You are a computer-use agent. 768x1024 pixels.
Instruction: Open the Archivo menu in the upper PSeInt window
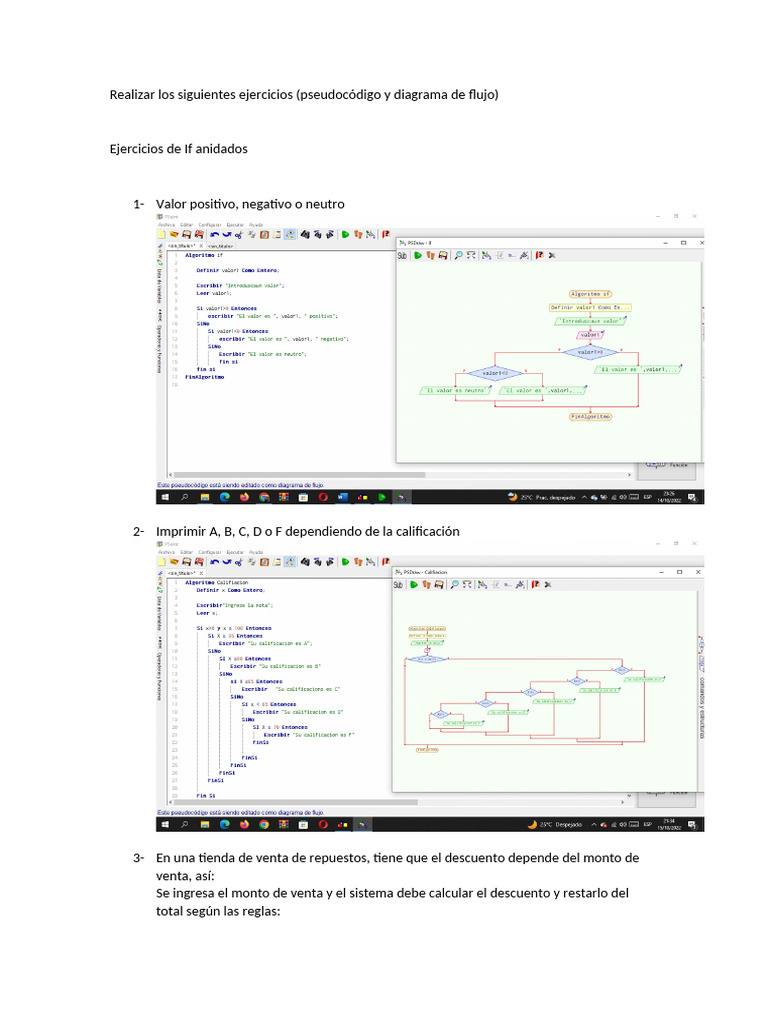click(x=165, y=225)
